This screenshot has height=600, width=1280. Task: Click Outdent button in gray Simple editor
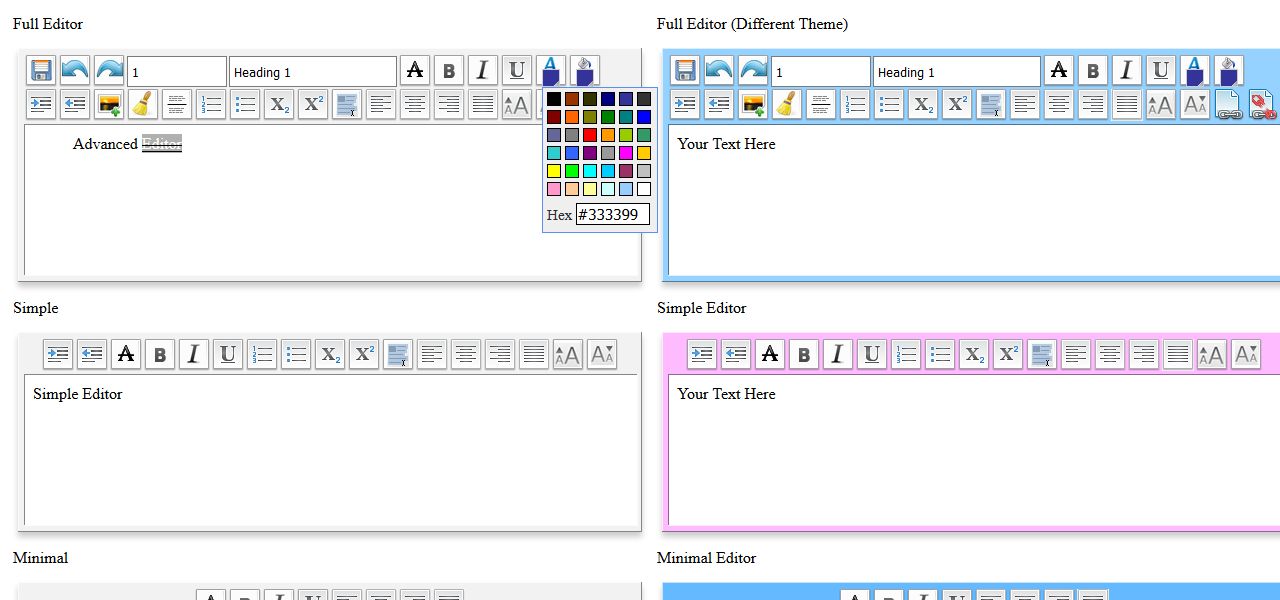92,354
